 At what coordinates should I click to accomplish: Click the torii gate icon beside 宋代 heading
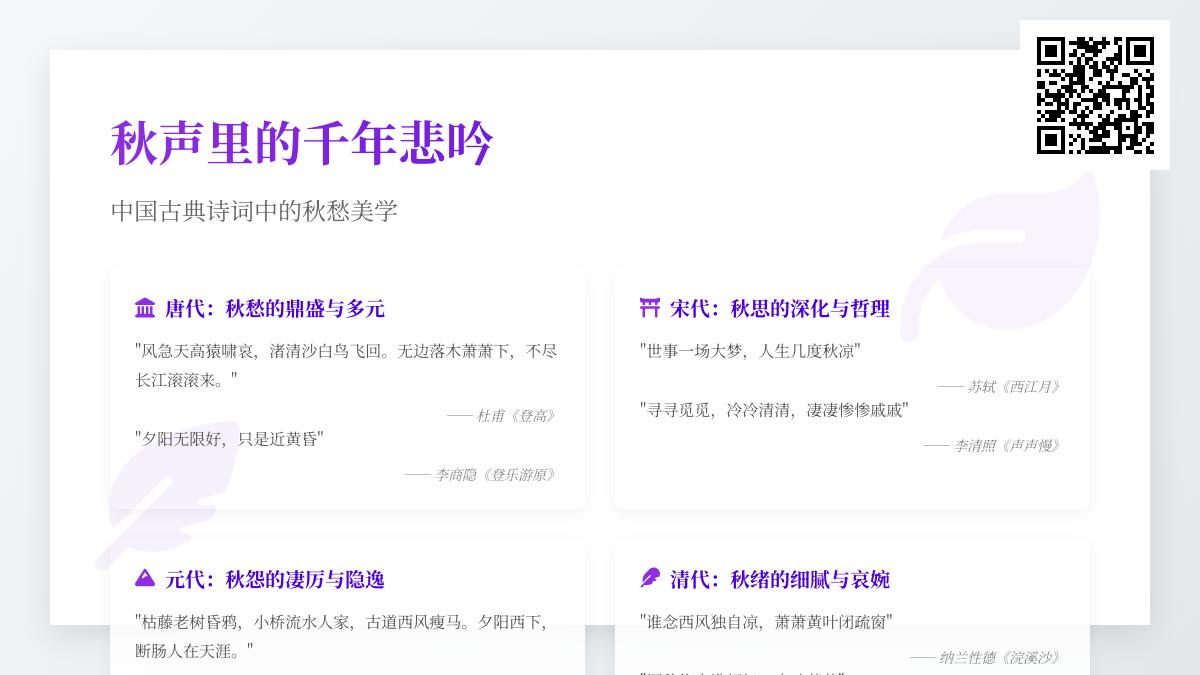coord(650,308)
